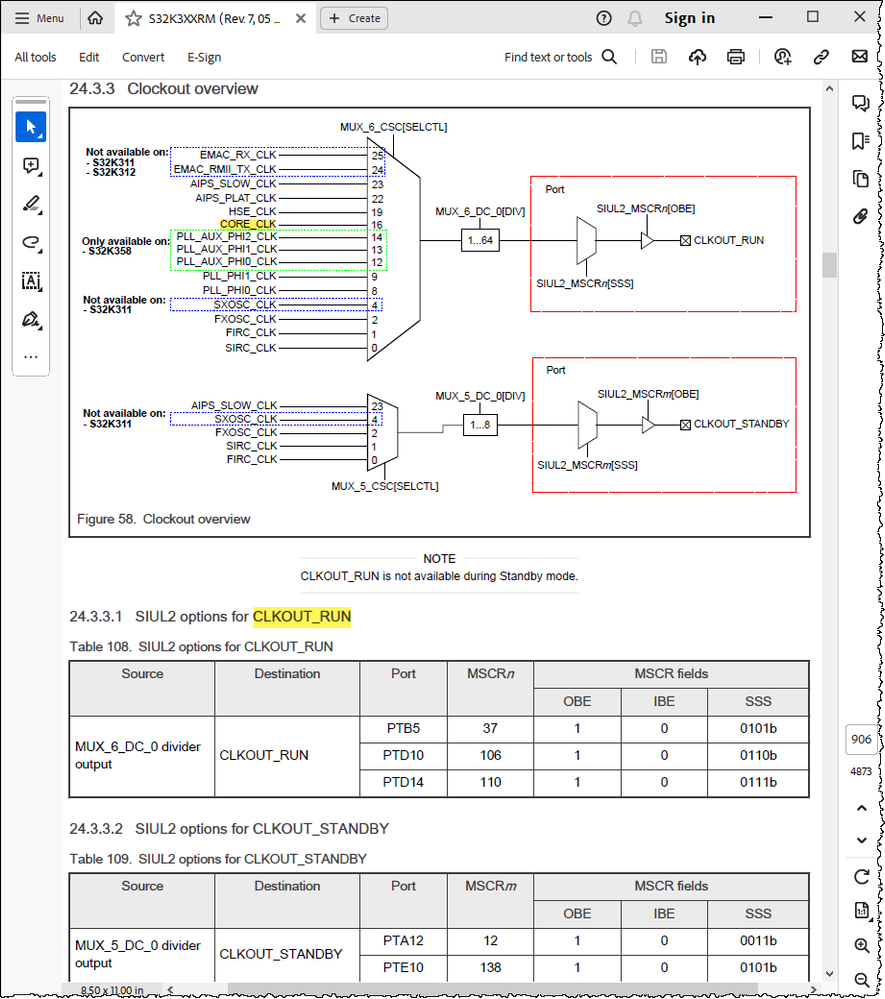
Task: Open All tools panel
Action: click(35, 57)
